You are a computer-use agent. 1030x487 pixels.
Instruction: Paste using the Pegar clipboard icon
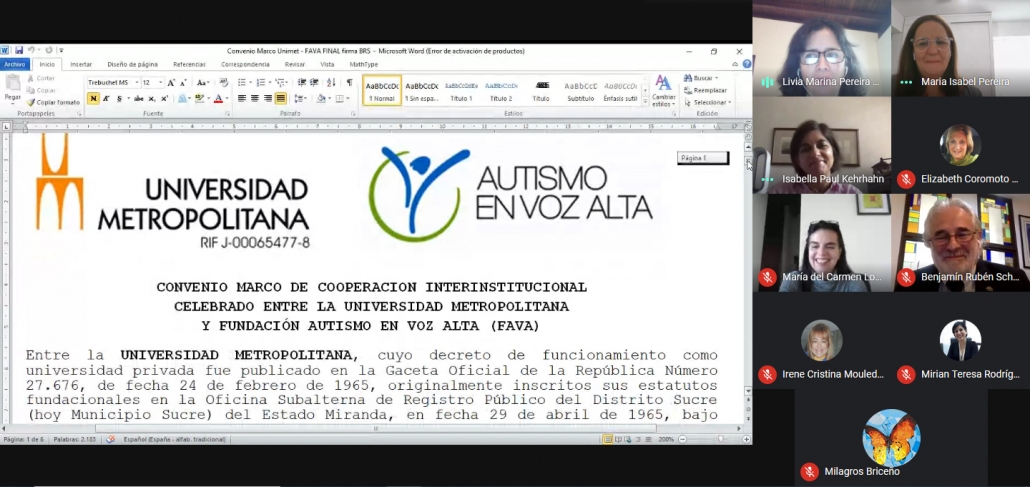point(12,87)
